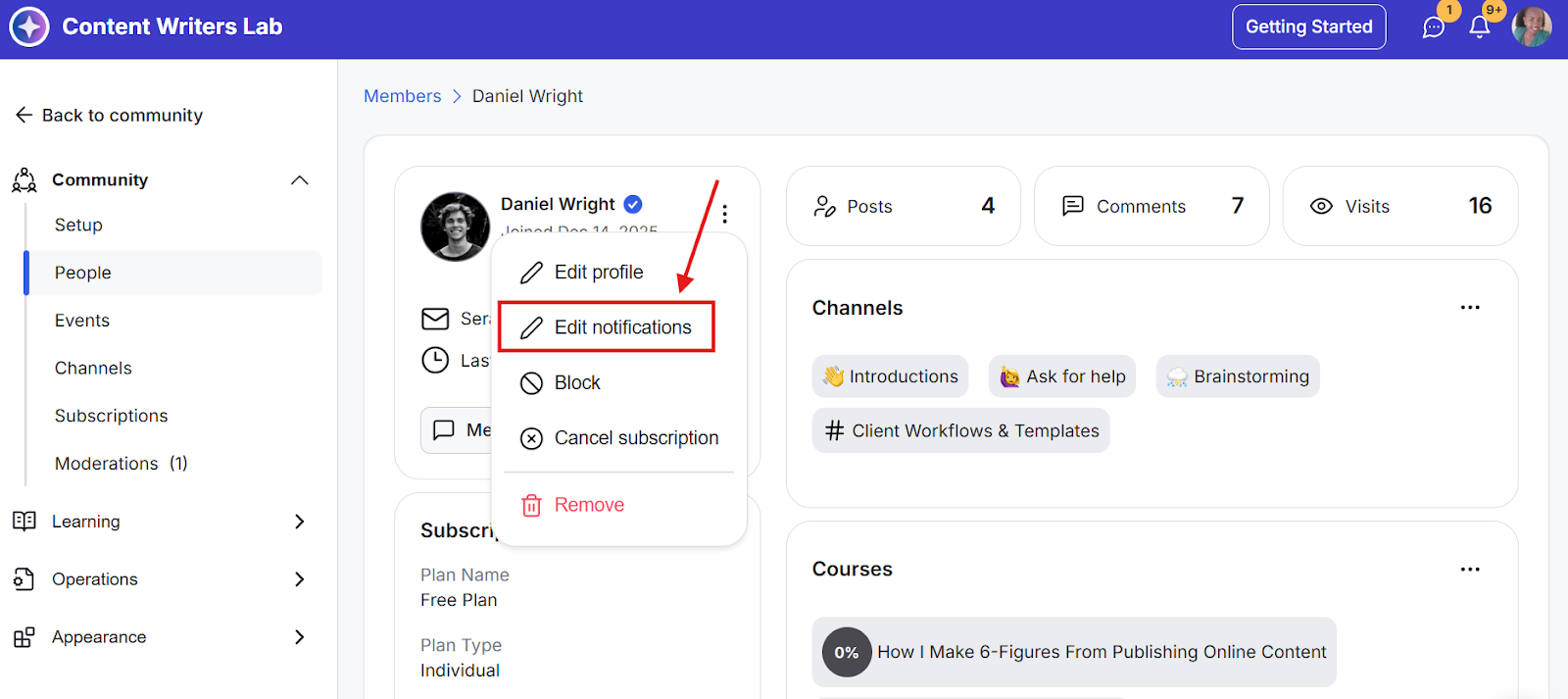The height and width of the screenshot is (699, 1568).
Task: Click the trash icon beside Remove
Action: [531, 505]
